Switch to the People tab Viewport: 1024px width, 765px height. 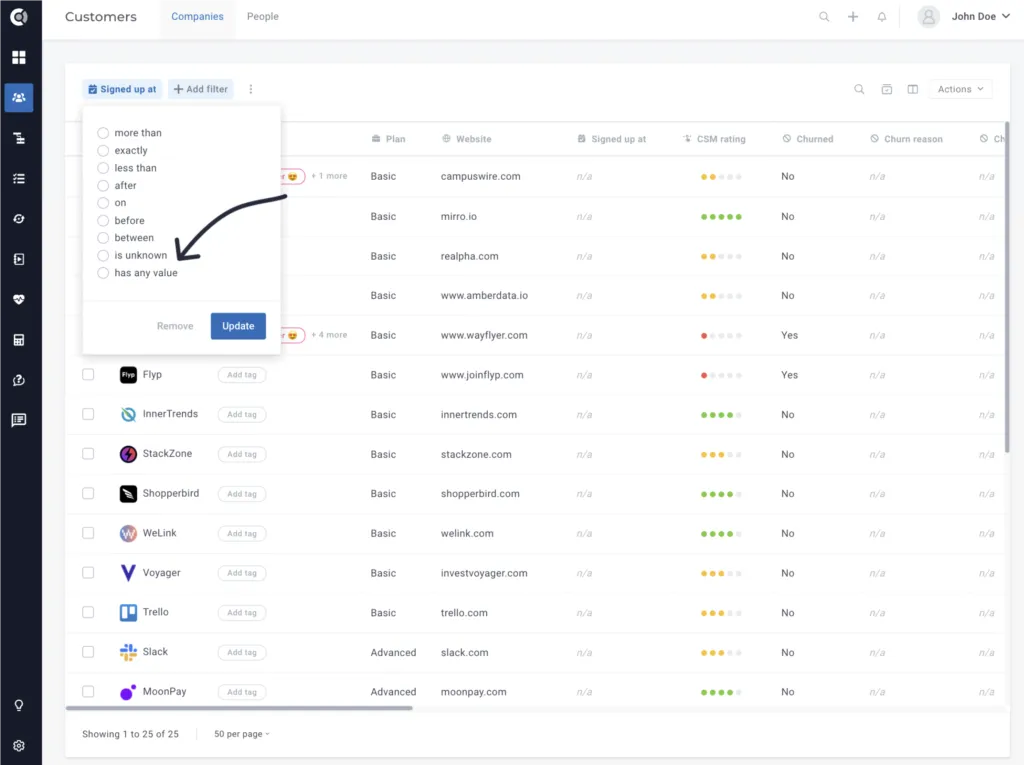coord(263,17)
